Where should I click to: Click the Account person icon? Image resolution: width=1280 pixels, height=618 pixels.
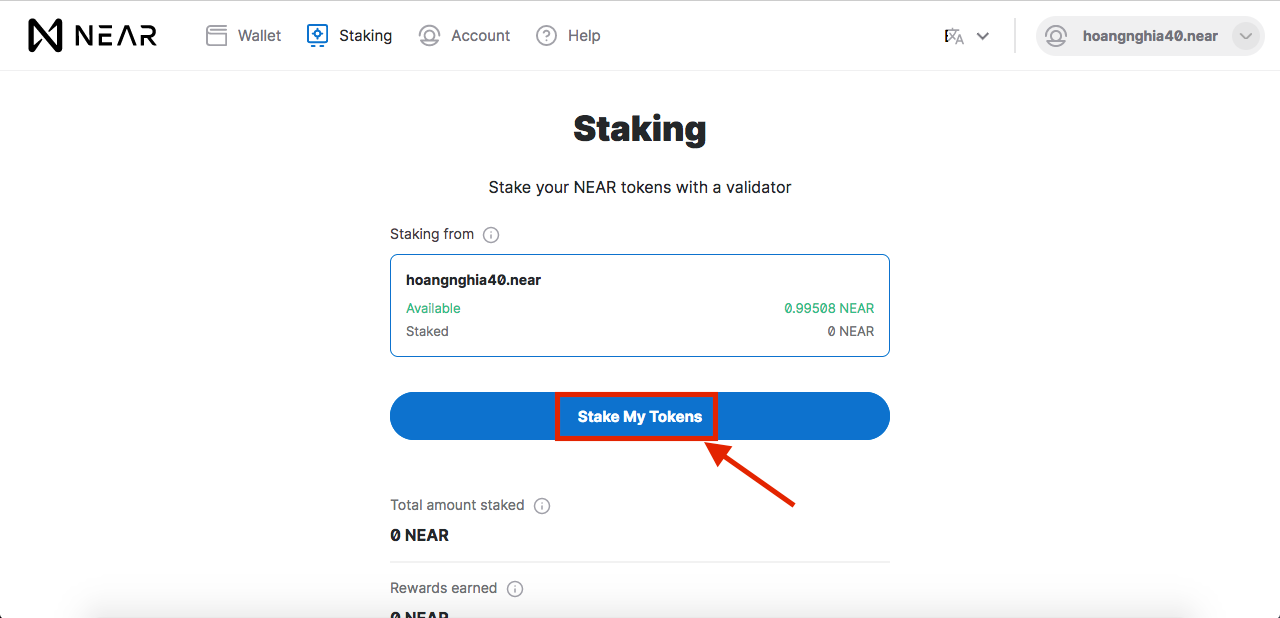click(430, 35)
